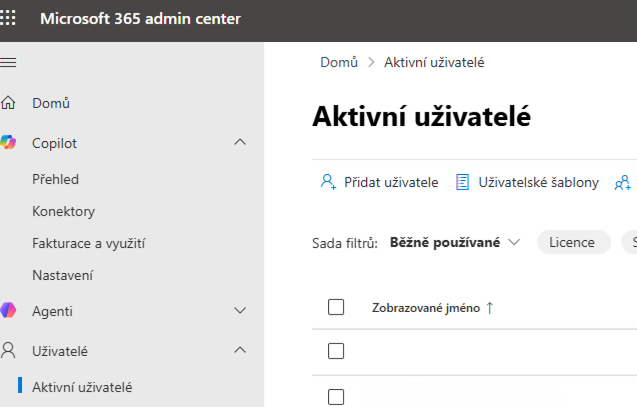This screenshot has width=637, height=407.
Task: Open the Běžně používané filter set dropdown
Action: pyautogui.click(x=455, y=242)
